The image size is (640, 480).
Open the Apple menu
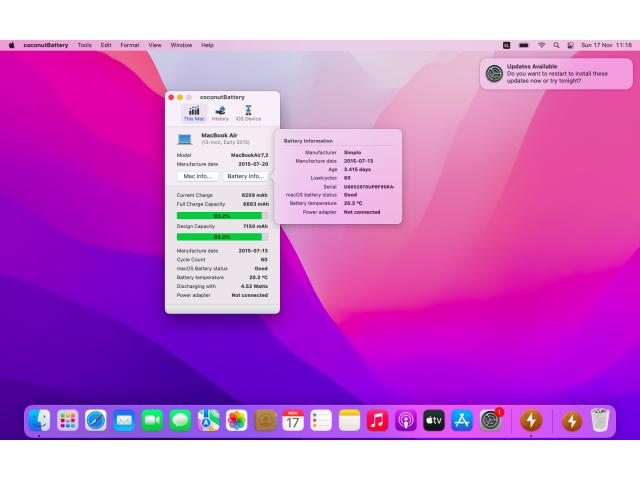click(11, 45)
